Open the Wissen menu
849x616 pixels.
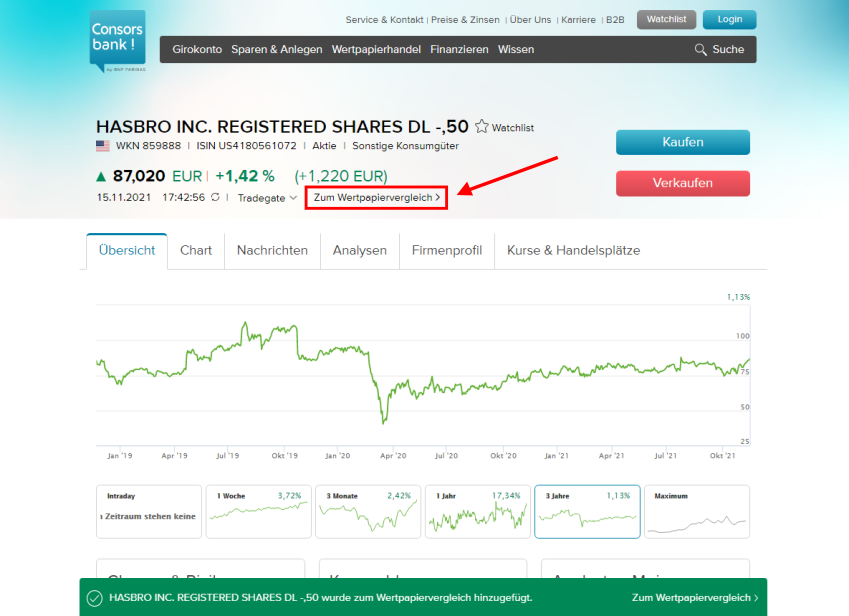point(516,49)
